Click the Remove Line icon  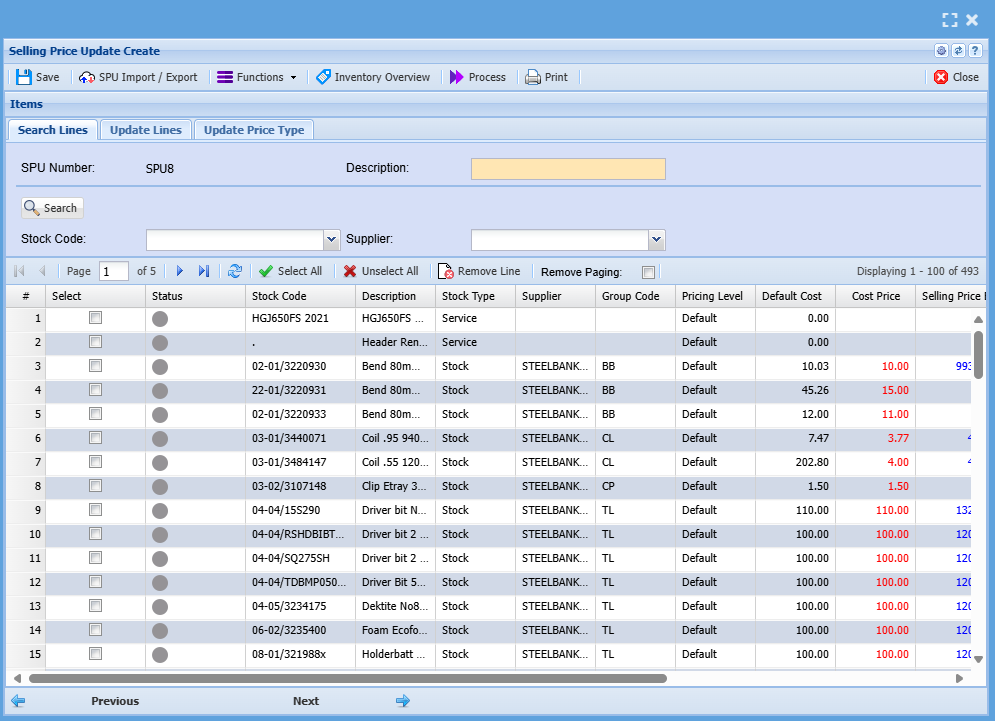[446, 271]
